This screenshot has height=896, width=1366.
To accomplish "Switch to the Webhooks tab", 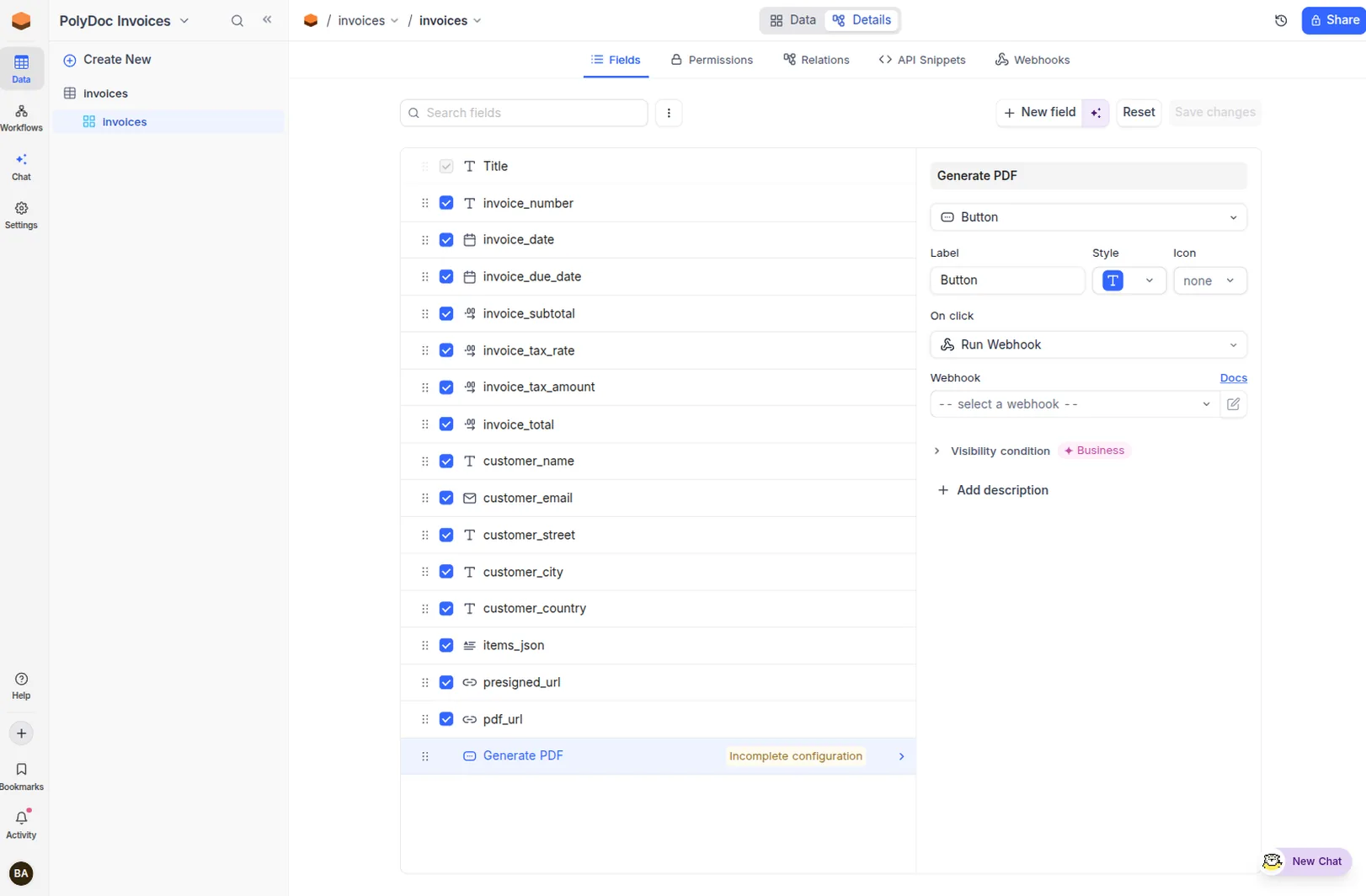I will (x=1033, y=60).
